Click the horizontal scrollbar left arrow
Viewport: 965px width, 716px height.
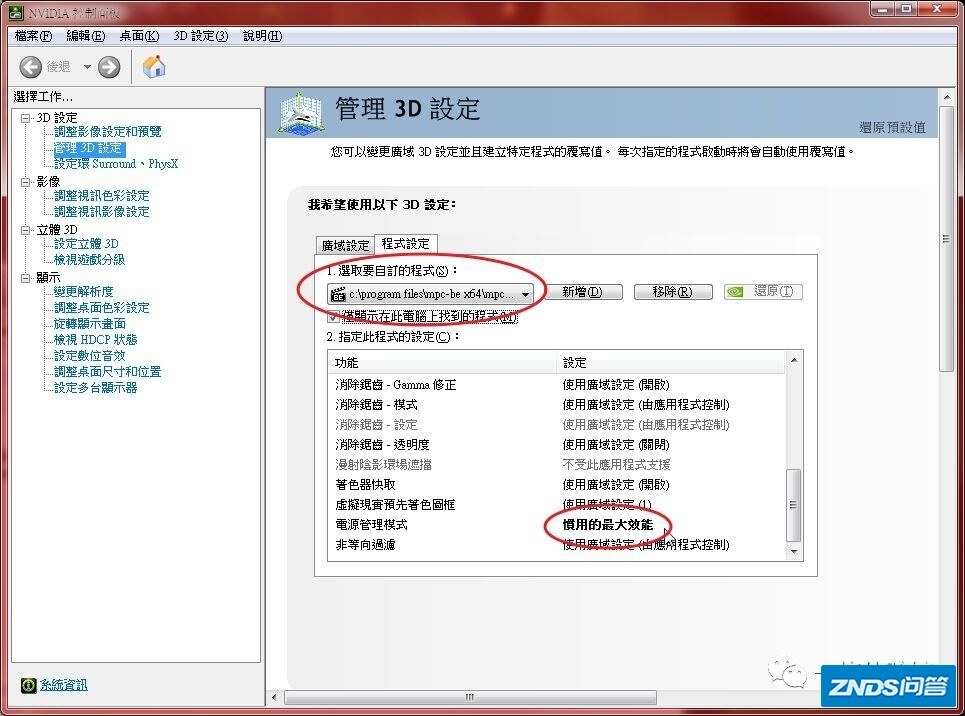click(274, 697)
